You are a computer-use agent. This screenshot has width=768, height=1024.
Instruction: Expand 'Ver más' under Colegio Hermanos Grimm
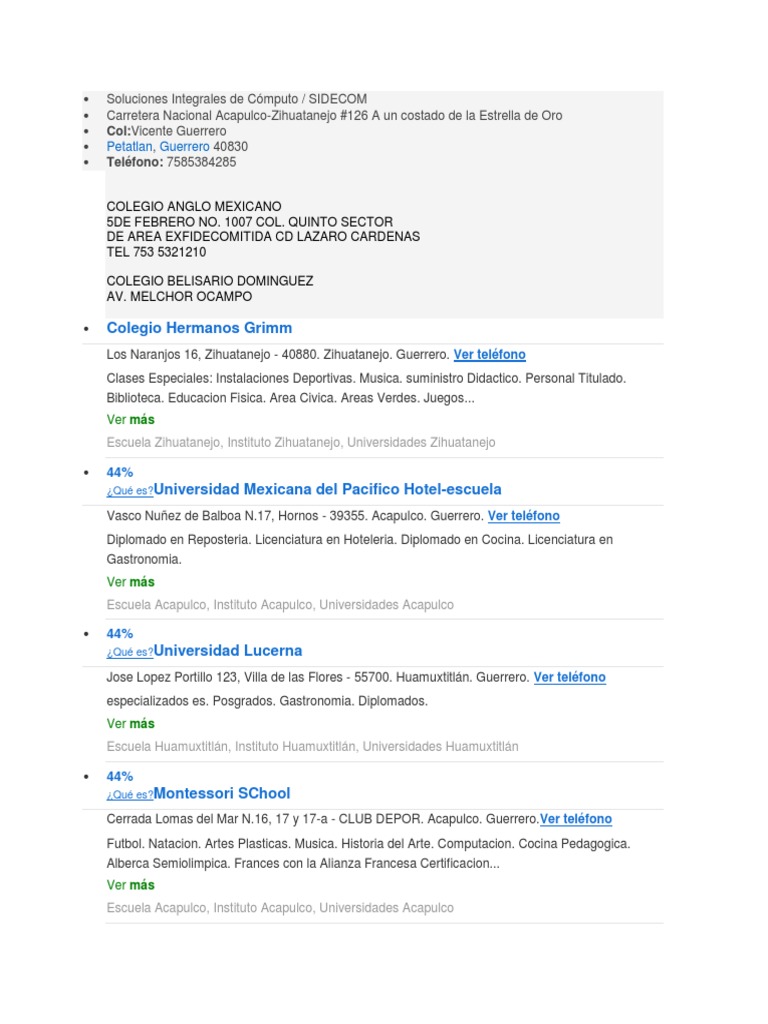click(131, 420)
